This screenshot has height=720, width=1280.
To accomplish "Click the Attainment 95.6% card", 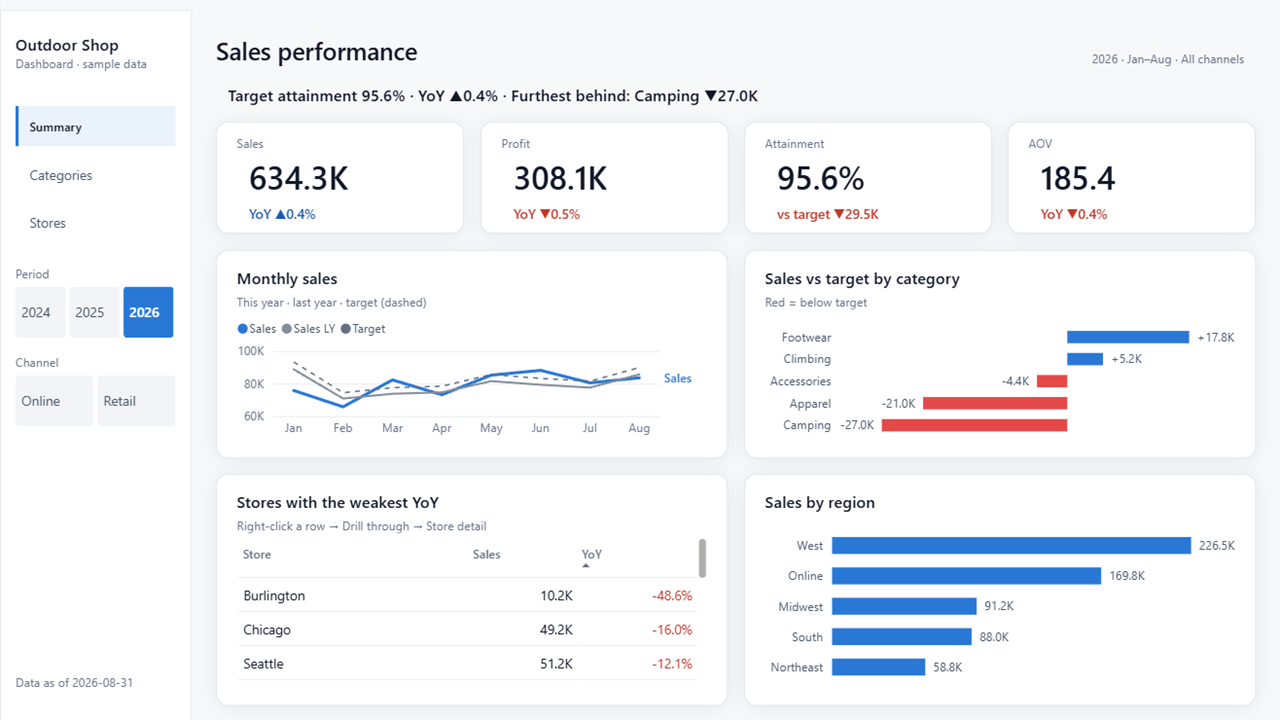I will [x=868, y=178].
